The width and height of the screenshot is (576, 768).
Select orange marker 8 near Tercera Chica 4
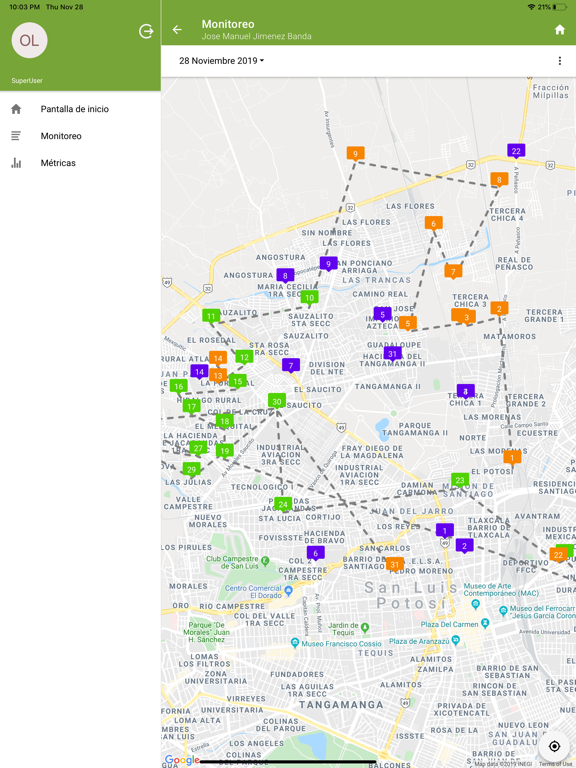499,180
